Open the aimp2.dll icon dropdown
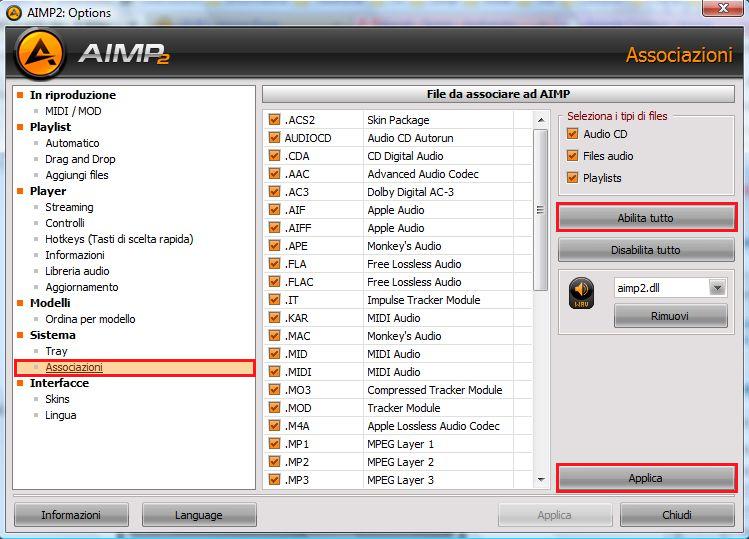Image resolution: width=749 pixels, height=539 pixels. point(717,288)
